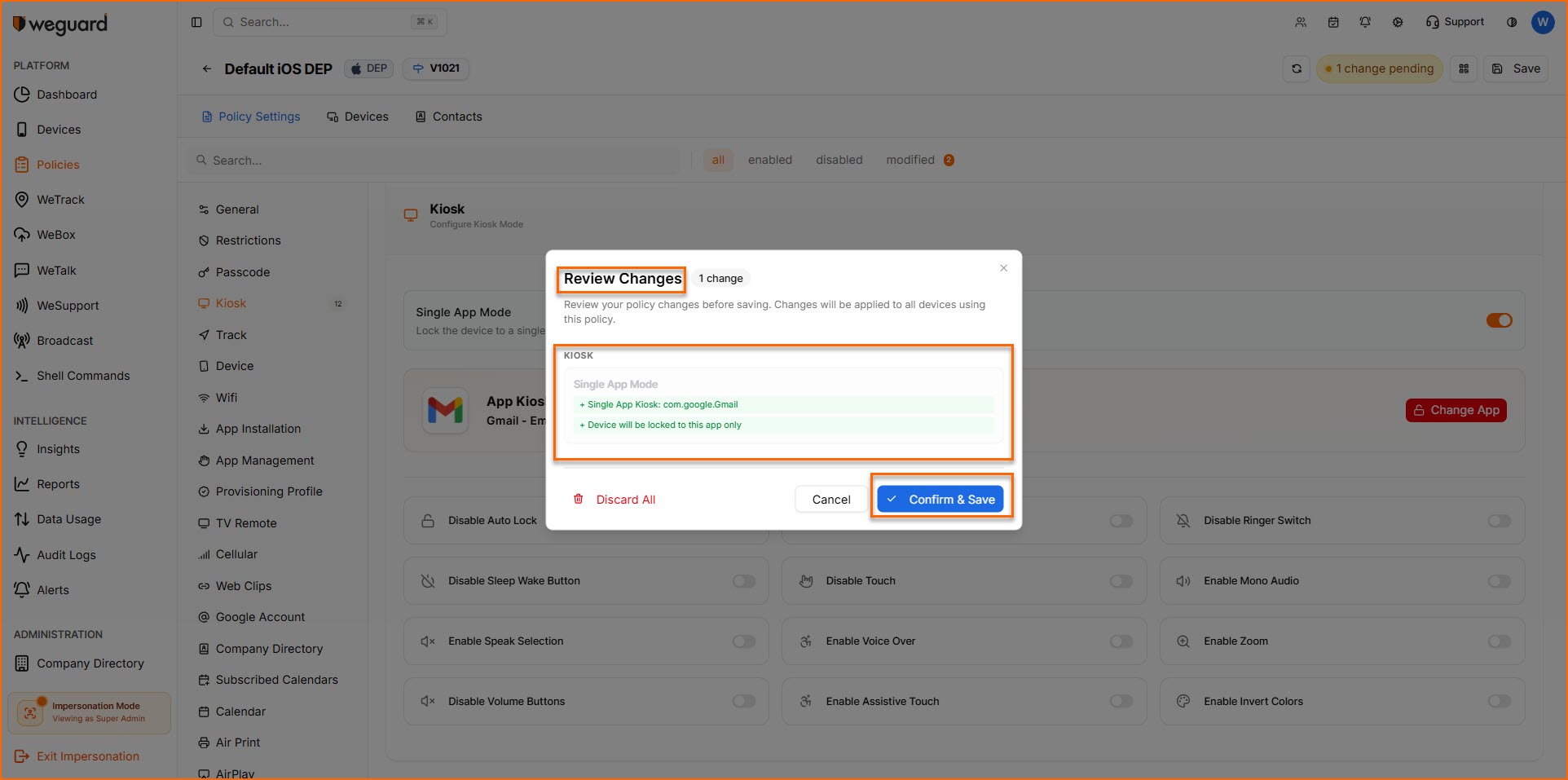Turn on Enable Invert Colors toggle
This screenshot has width=1568, height=780.
point(1499,701)
